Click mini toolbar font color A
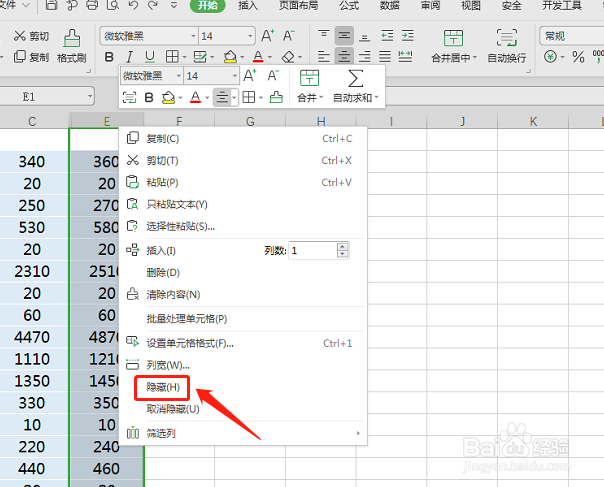This screenshot has width=604, height=487. 196,97
